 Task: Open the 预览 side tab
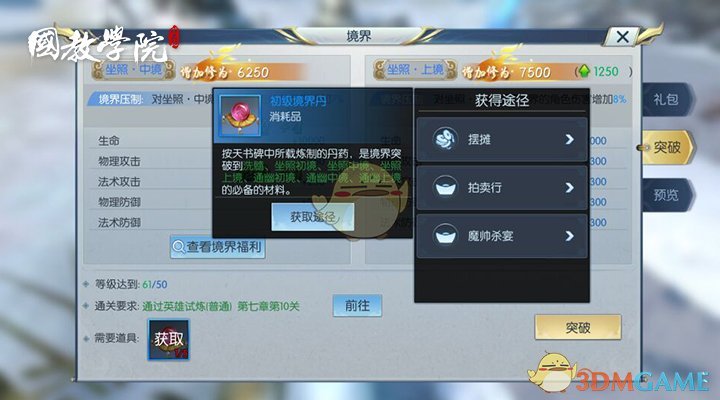click(667, 195)
